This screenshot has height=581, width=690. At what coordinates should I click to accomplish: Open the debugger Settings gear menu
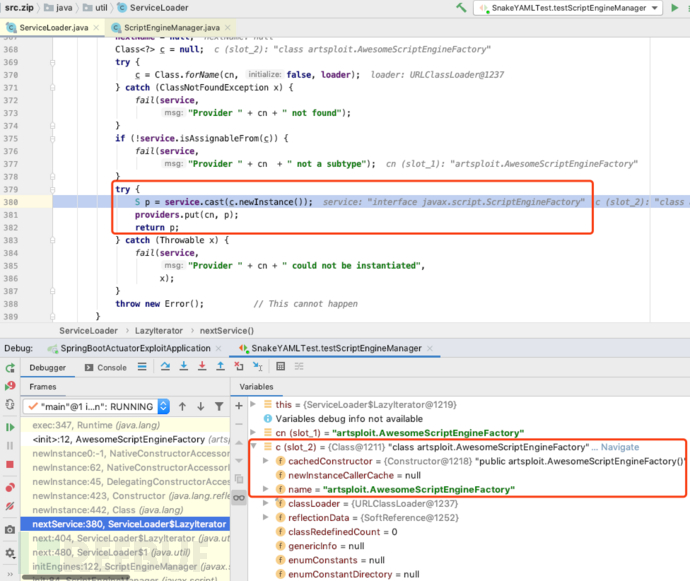(10, 553)
